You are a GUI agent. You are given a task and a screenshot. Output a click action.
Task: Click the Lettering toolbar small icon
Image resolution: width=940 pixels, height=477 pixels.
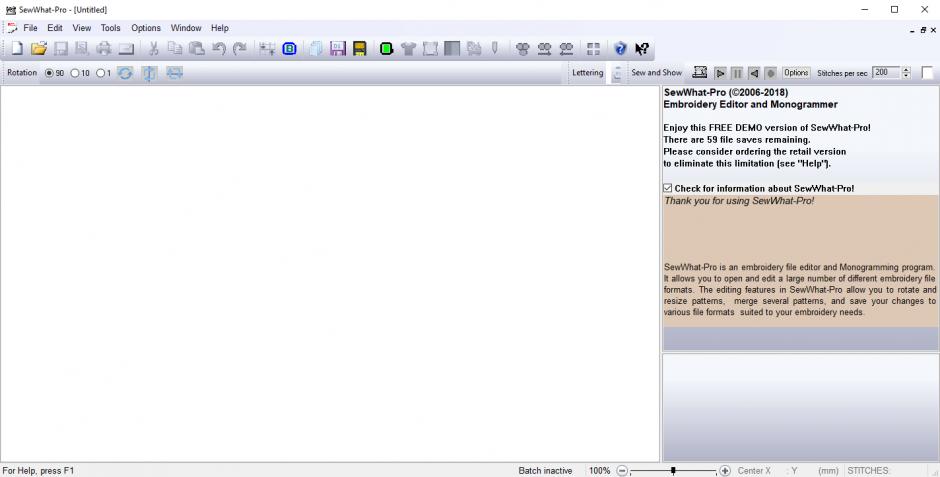pyautogui.click(x=617, y=73)
